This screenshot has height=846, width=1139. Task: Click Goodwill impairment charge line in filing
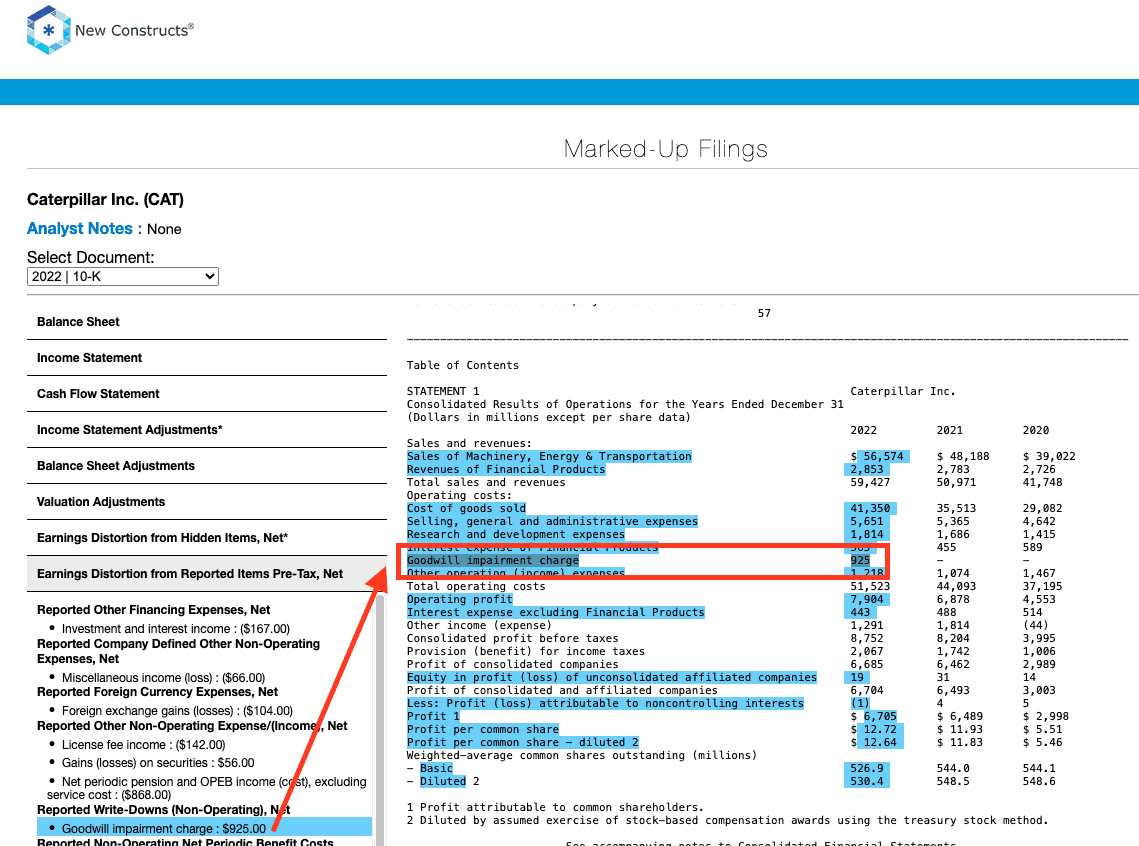pyautogui.click(x=493, y=561)
